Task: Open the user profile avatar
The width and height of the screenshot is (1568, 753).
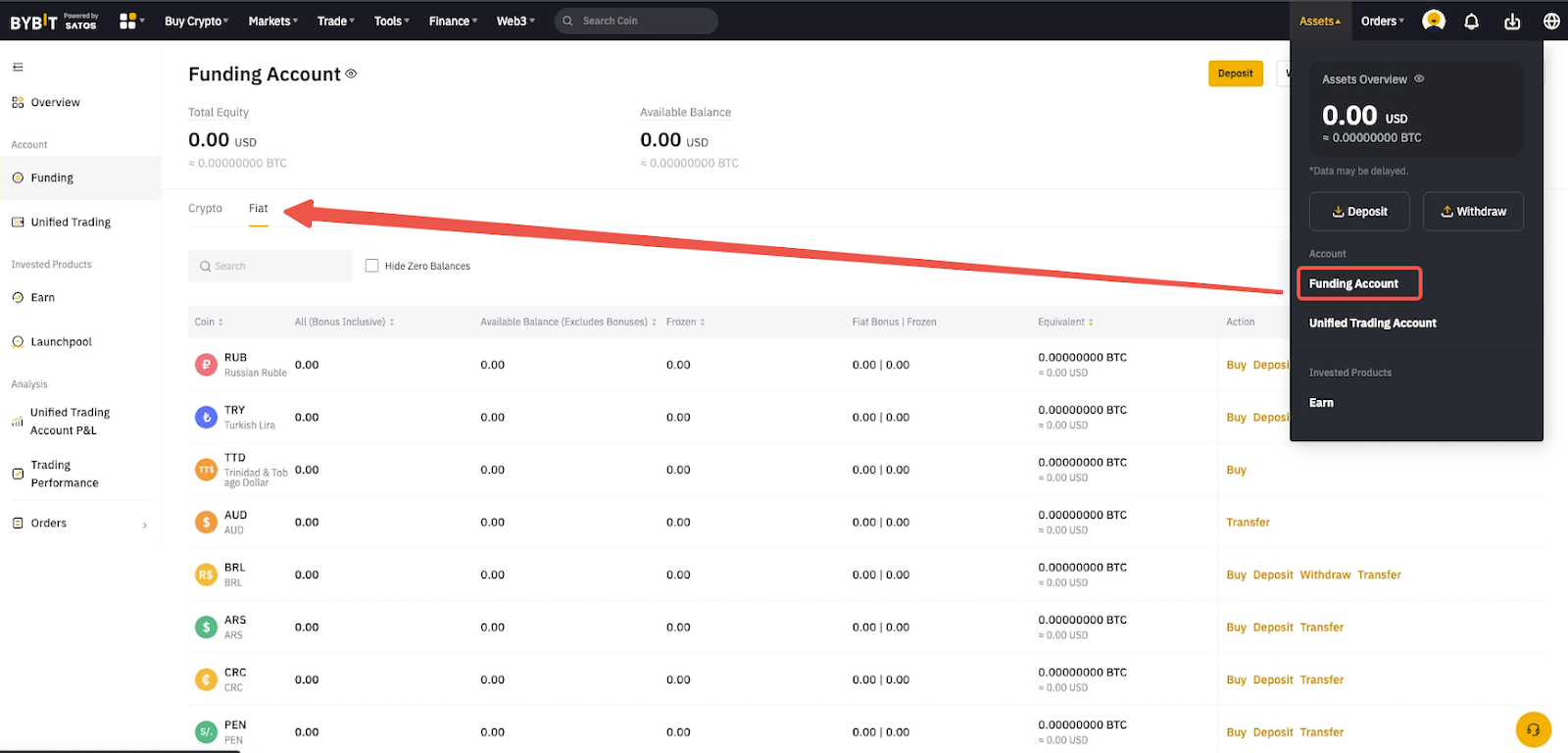Action: coord(1433,21)
